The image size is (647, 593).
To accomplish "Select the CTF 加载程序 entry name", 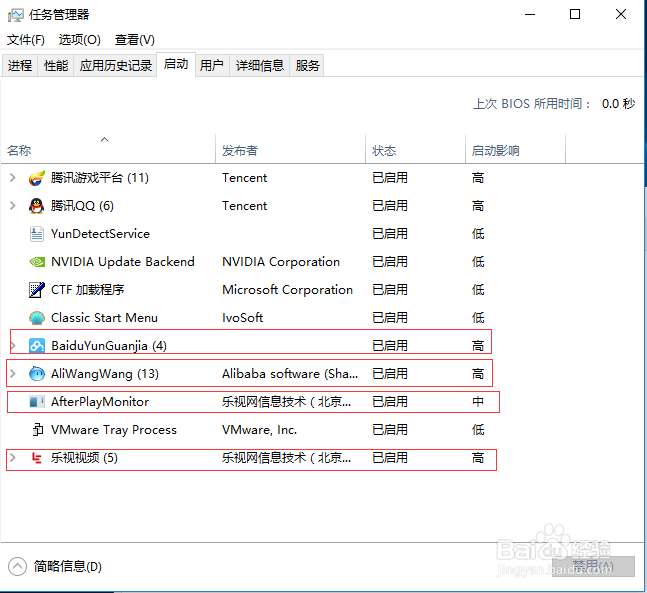I will click(x=87, y=290).
